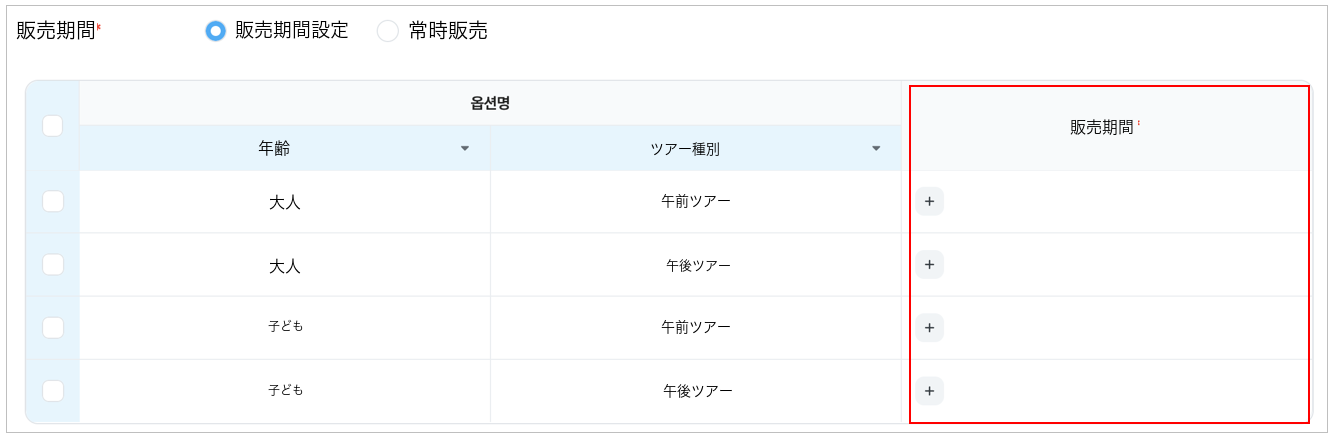Check the 大人 午後ツアー row checkbox
1333x438 pixels.
(53, 264)
